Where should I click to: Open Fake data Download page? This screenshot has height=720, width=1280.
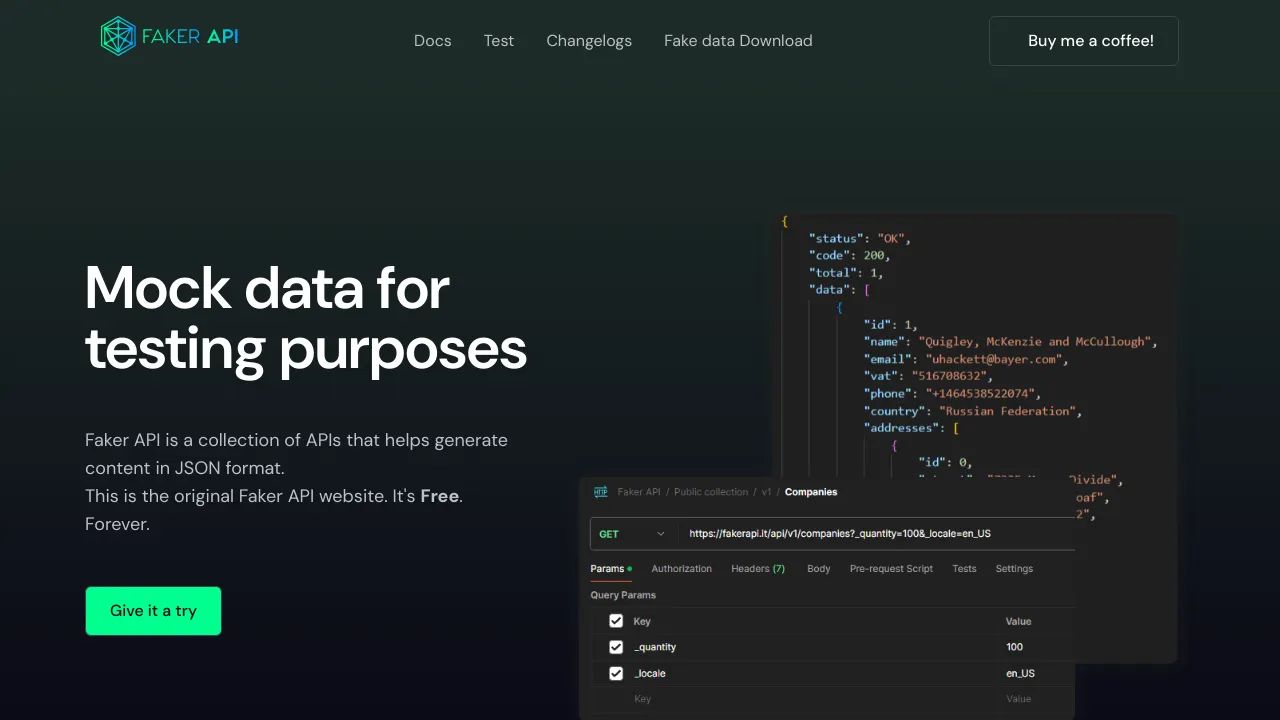point(738,41)
